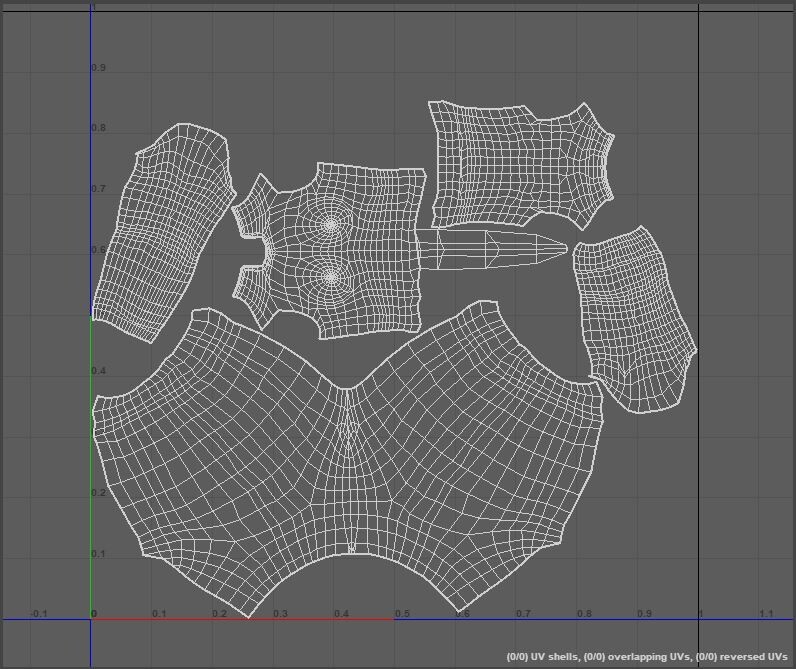
Task: Click the -0.1 label on the U axis
Action: pos(38,613)
